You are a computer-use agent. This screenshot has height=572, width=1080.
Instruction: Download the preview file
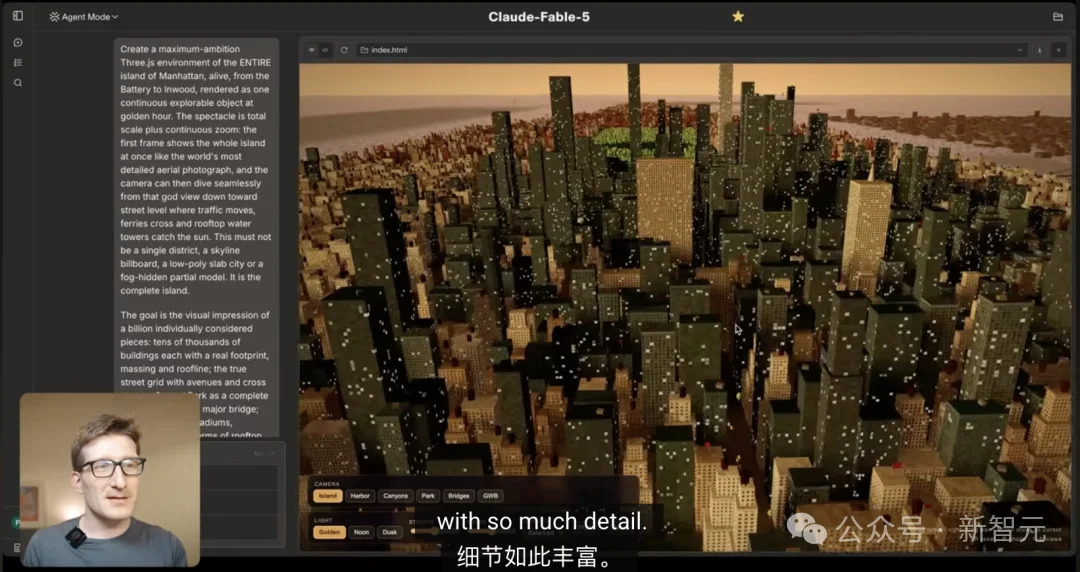(x=1039, y=50)
